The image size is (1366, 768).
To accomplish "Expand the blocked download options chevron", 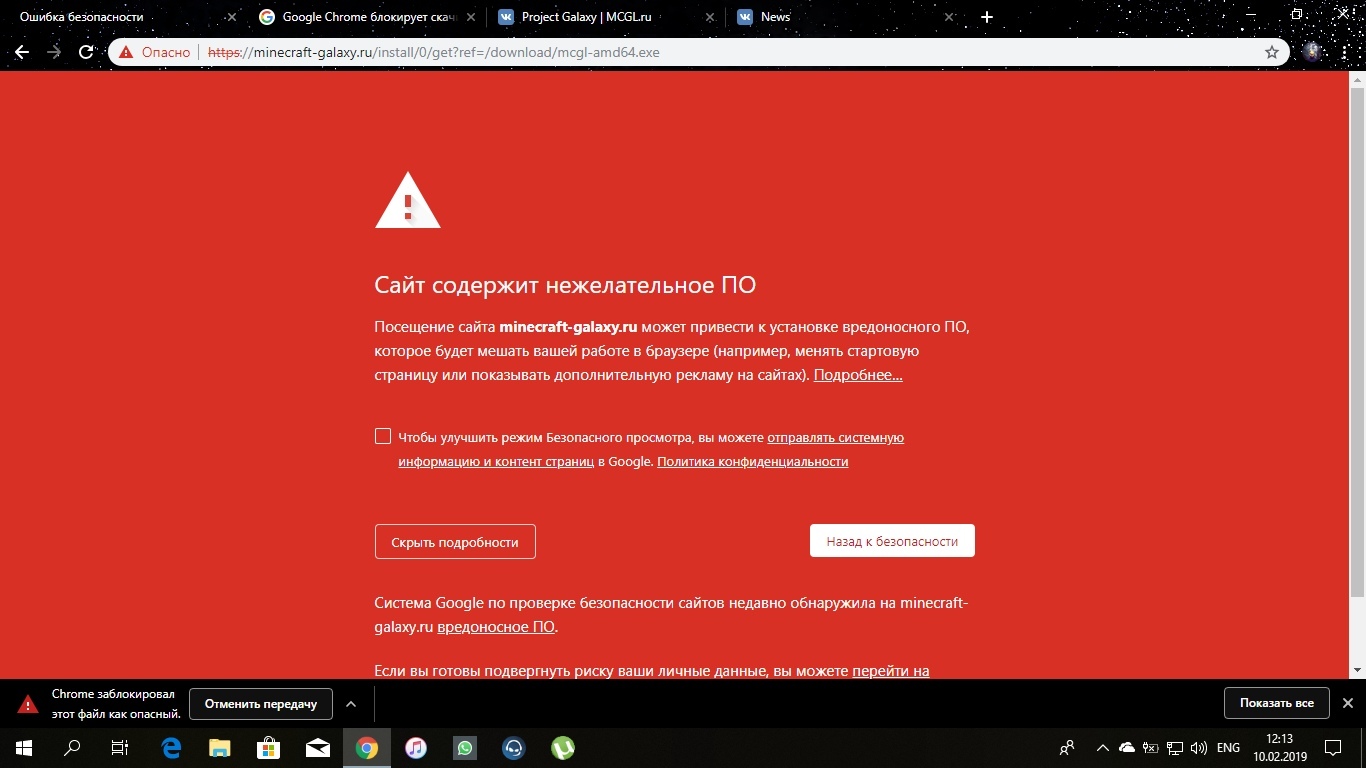I will [x=351, y=704].
